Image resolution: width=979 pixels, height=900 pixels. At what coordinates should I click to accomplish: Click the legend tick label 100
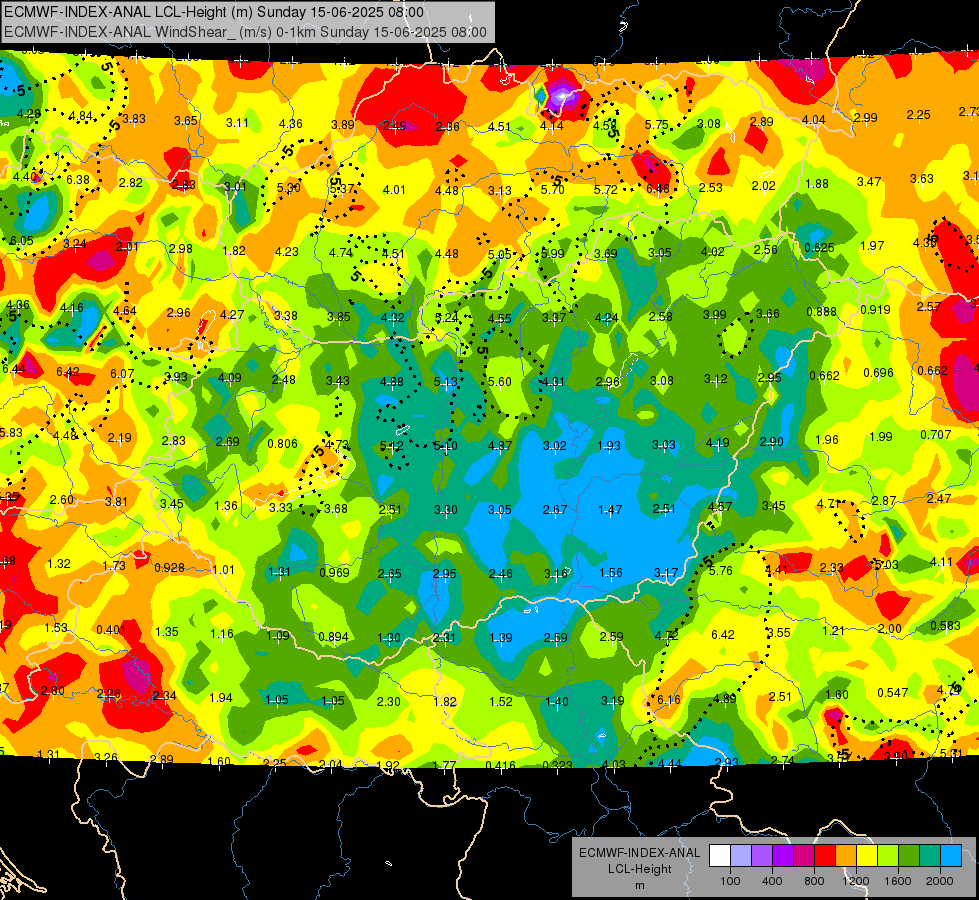pos(730,881)
